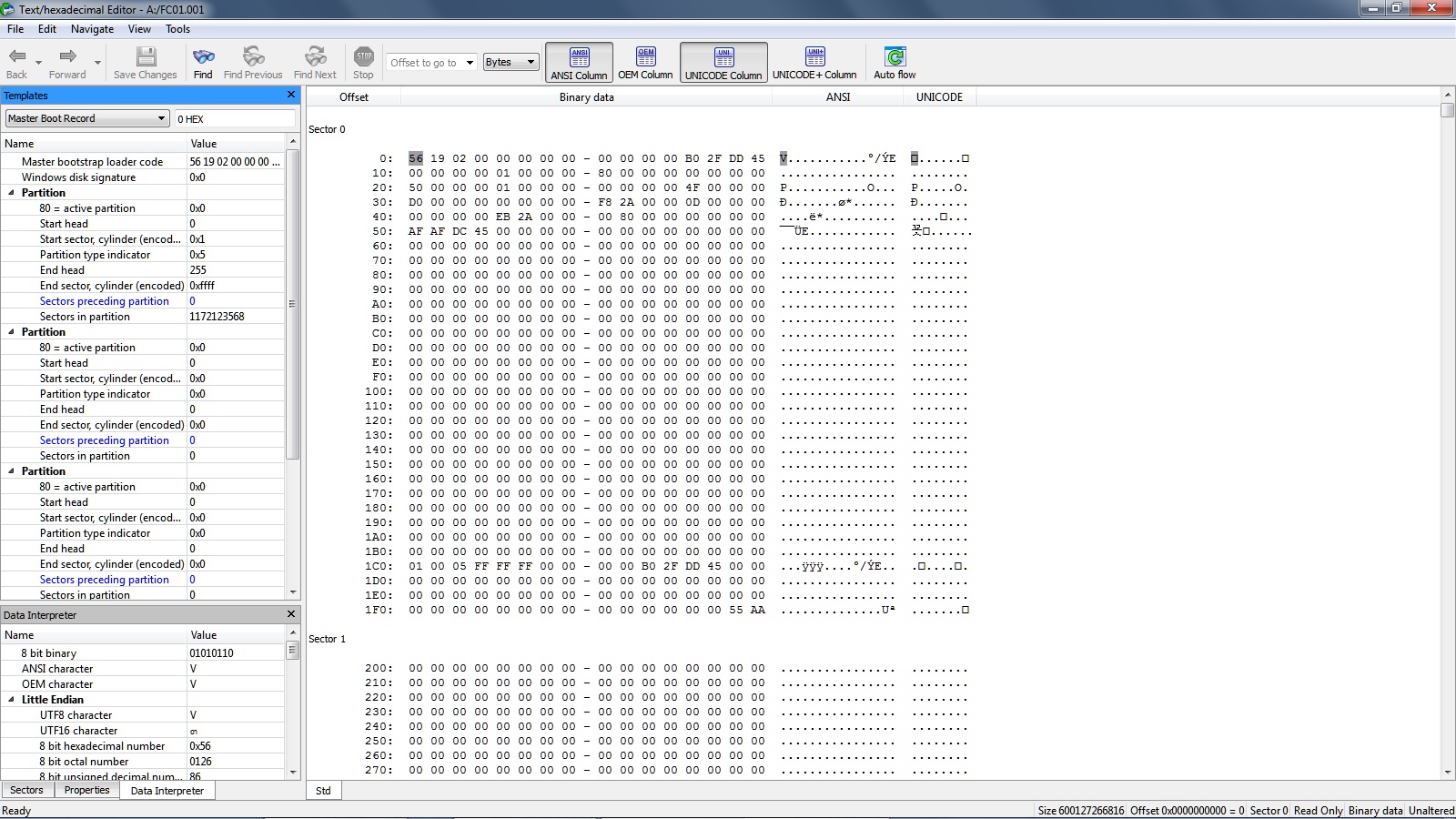Close the Data Interpreter panel
1456x819 pixels.
click(291, 614)
